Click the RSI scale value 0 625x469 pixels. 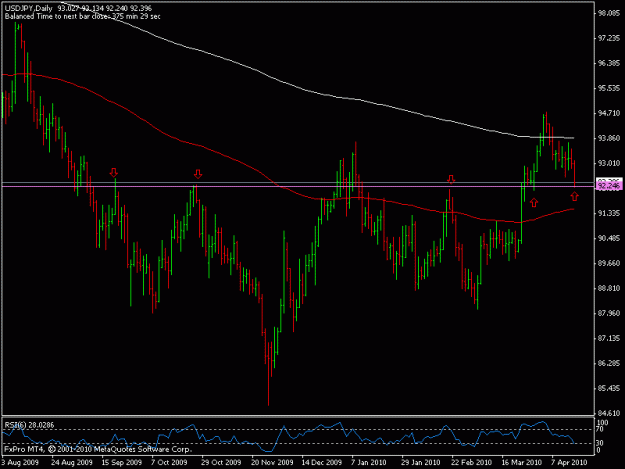(599, 450)
